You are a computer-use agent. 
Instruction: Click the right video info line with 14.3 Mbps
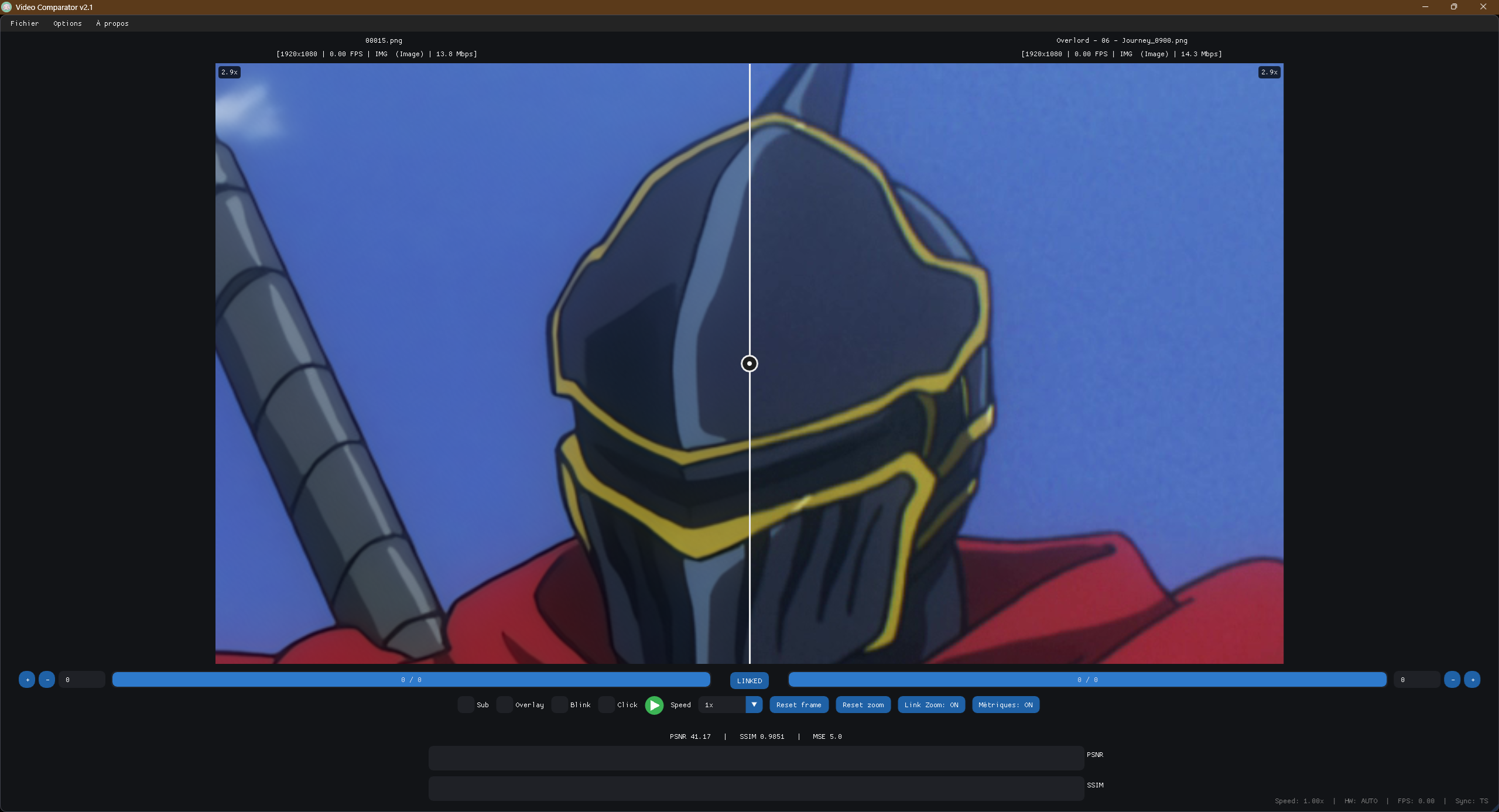tap(1121, 54)
